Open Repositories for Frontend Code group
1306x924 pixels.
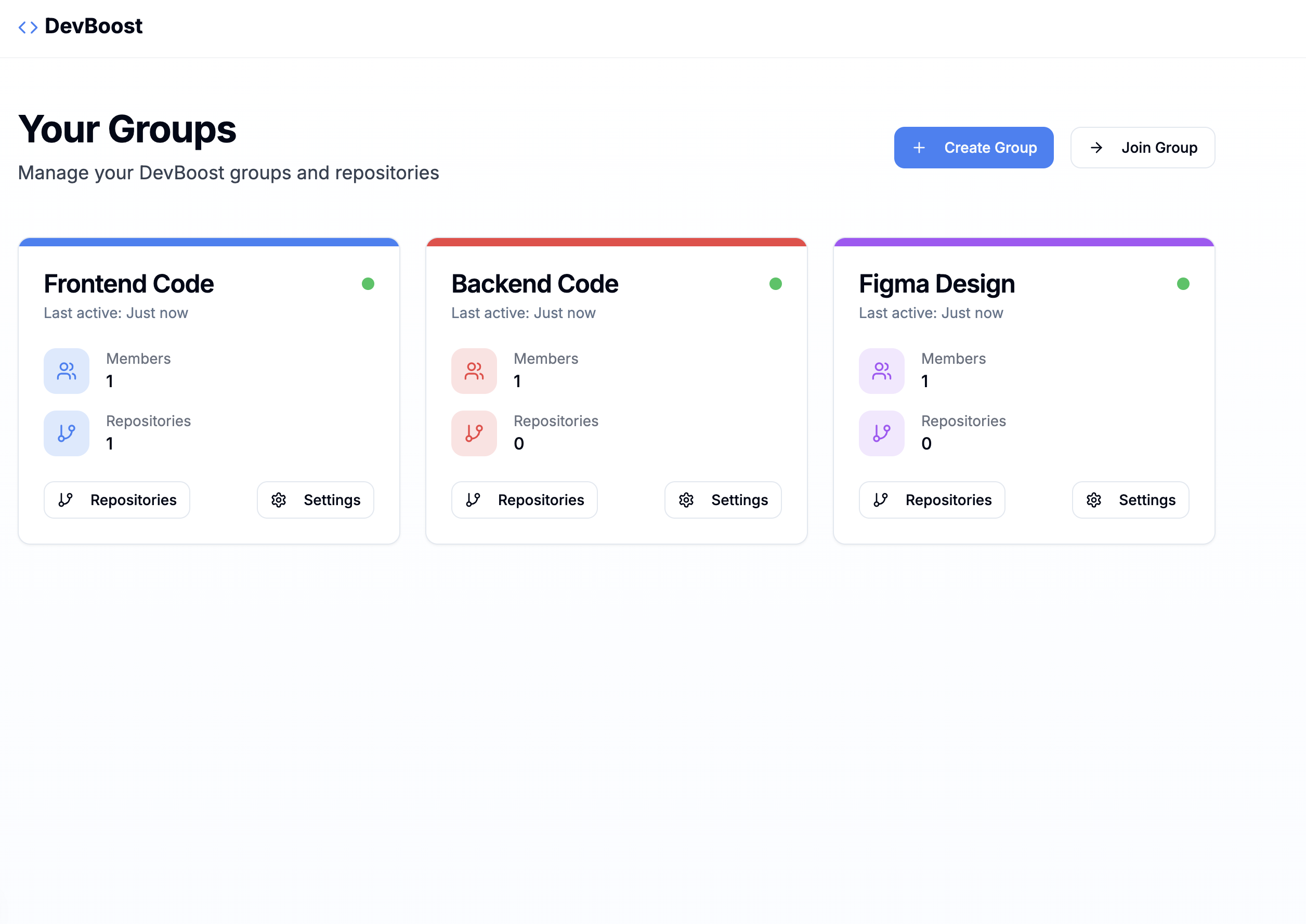click(x=117, y=500)
